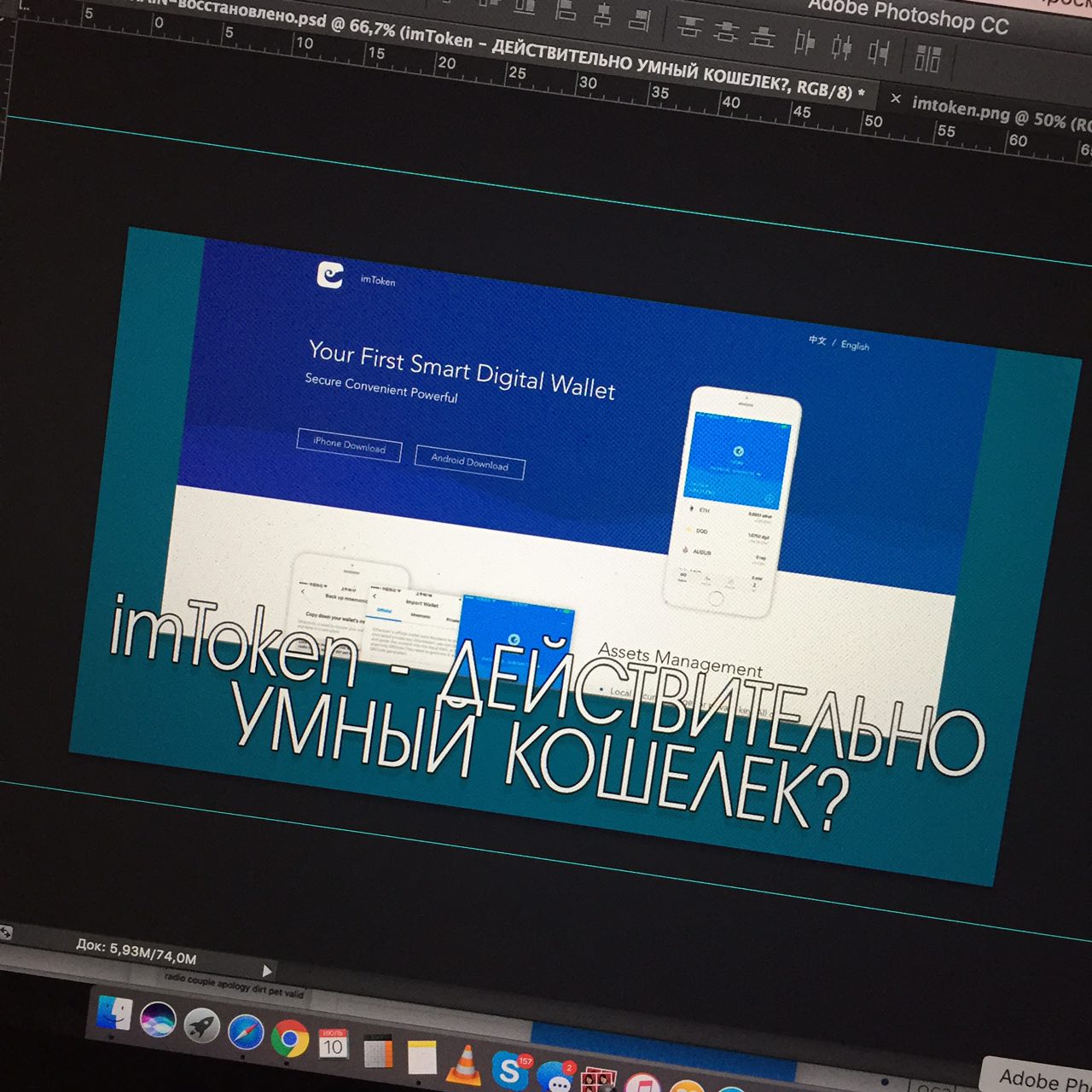Launch Siri from the Dock

158,1020
